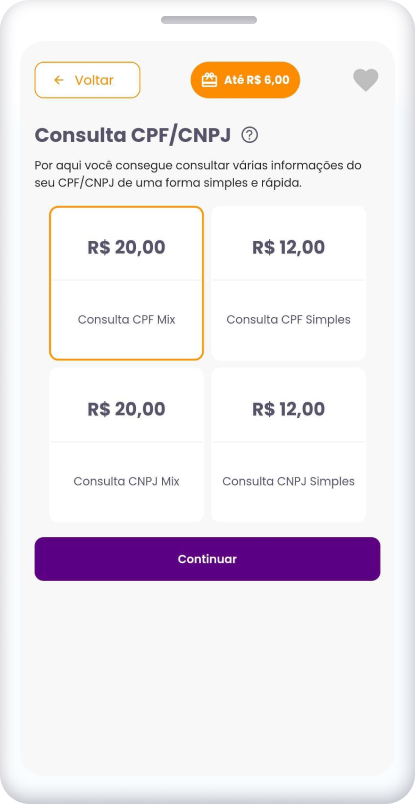Click the divider line inside CNPJ Simples card
This screenshot has width=415, height=804.
(289, 441)
